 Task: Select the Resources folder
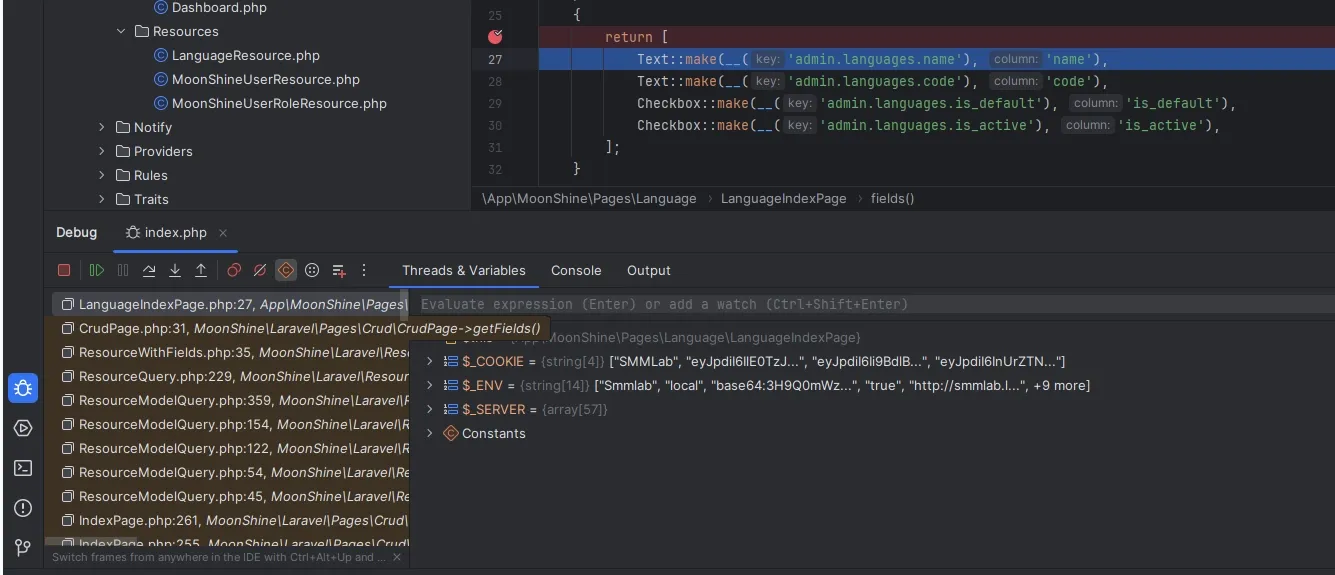[185, 31]
